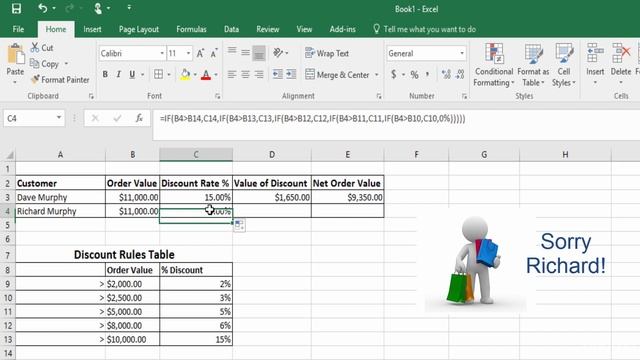This screenshot has height=360, width=640.
Task: Apply yellow fill color
Action: pos(185,74)
